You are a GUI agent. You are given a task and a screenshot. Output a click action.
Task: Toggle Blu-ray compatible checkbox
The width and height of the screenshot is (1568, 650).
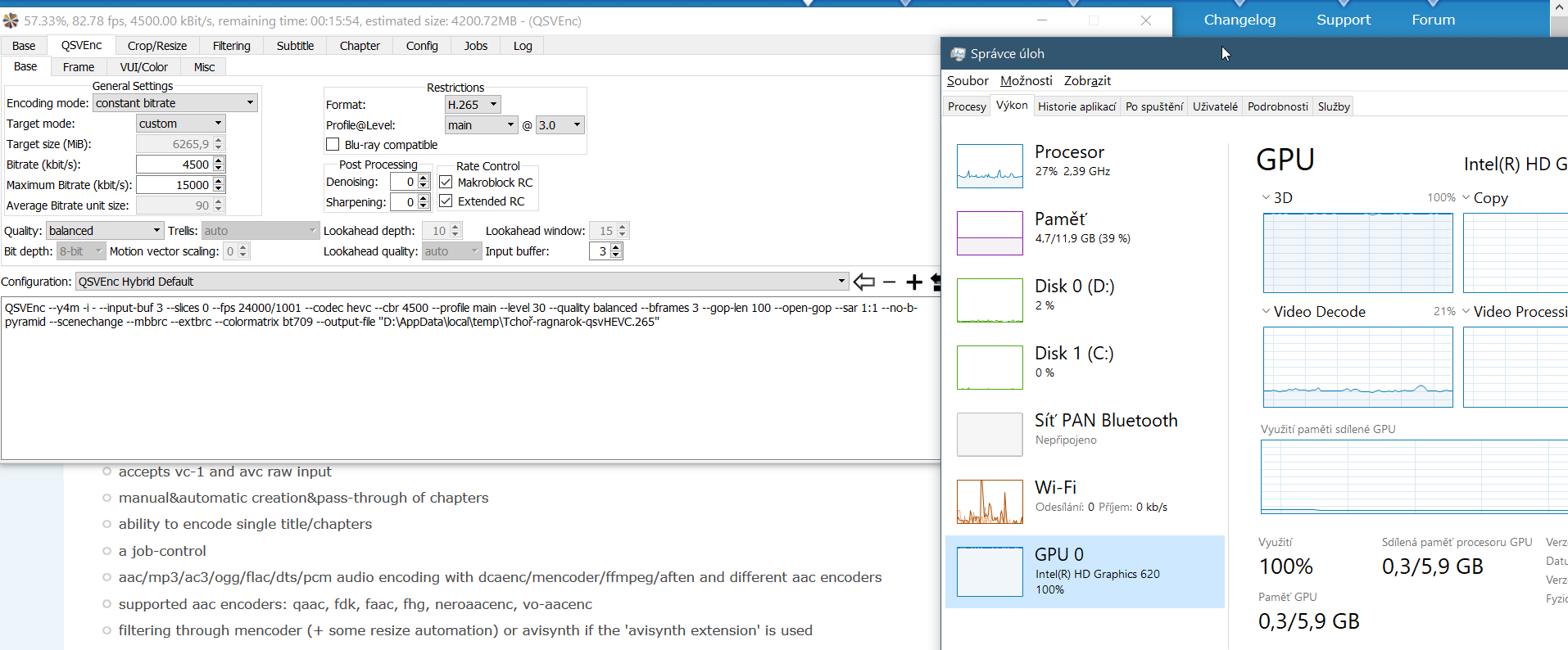(333, 145)
